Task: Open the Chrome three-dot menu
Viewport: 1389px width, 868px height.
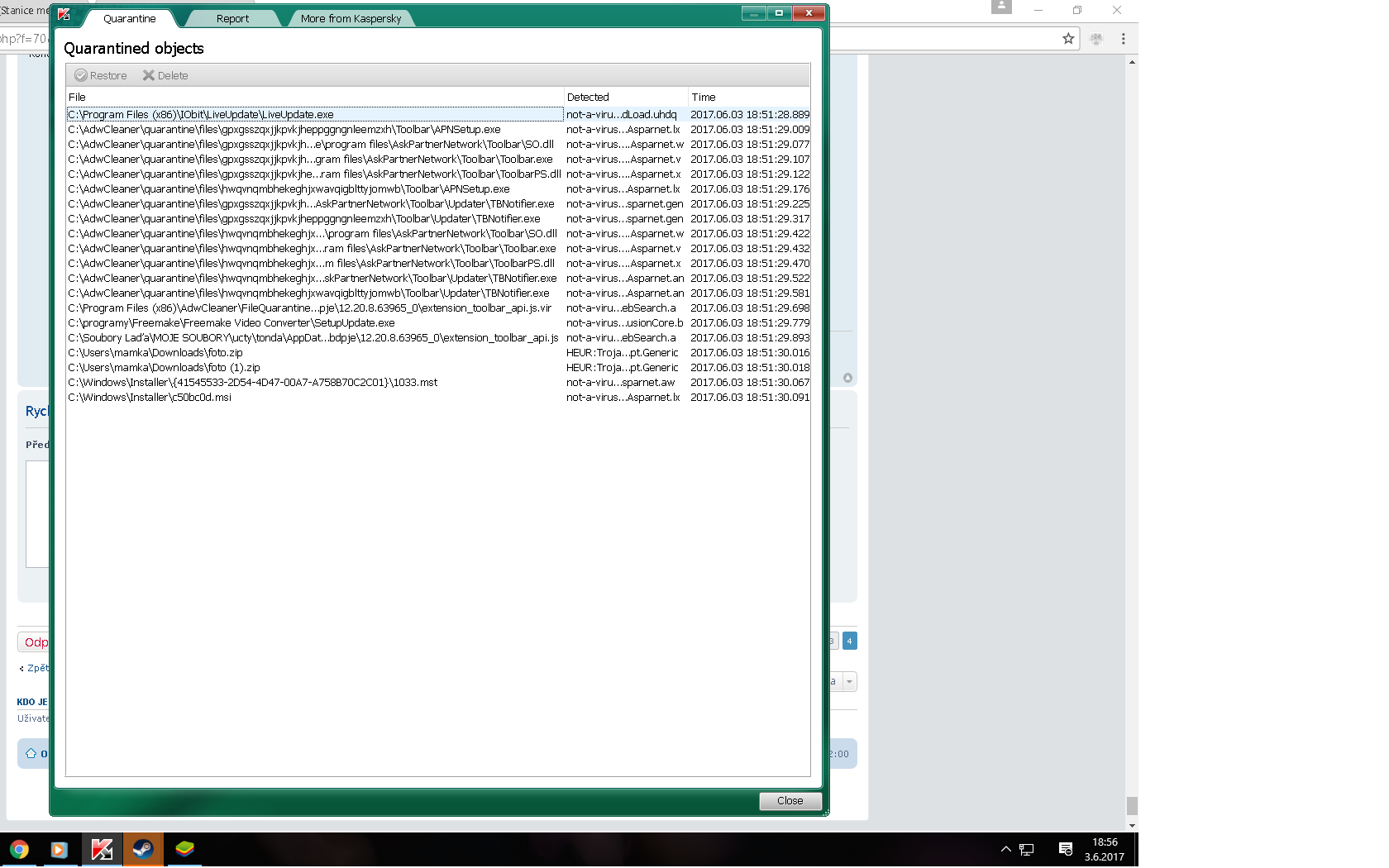Action: (1123, 38)
